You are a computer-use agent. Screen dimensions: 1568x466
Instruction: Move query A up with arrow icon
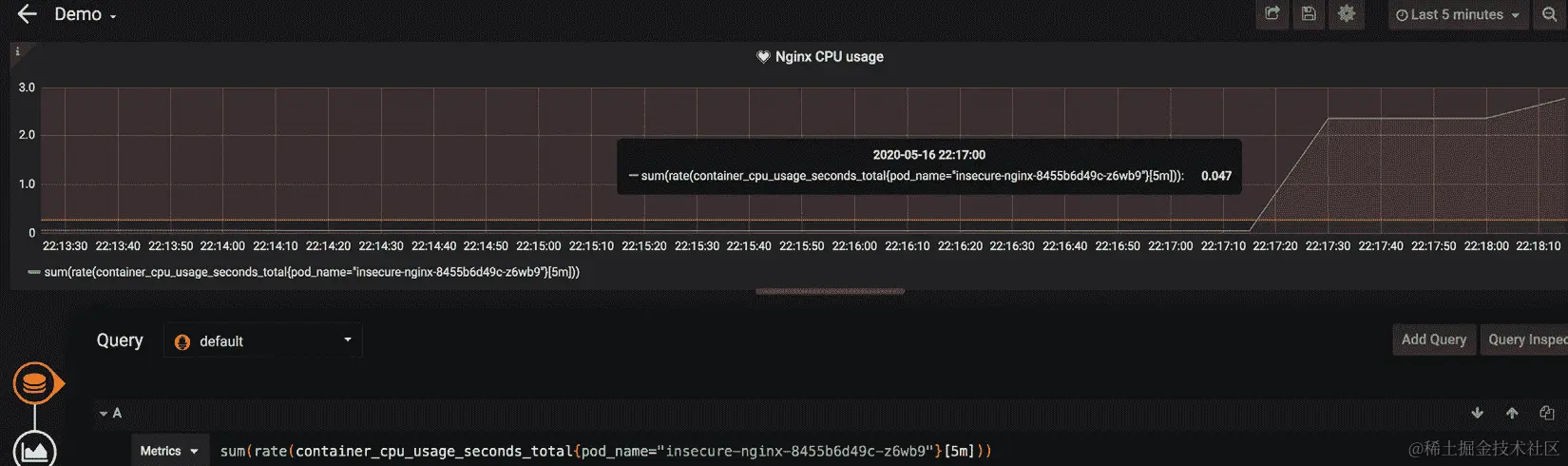pos(1512,413)
